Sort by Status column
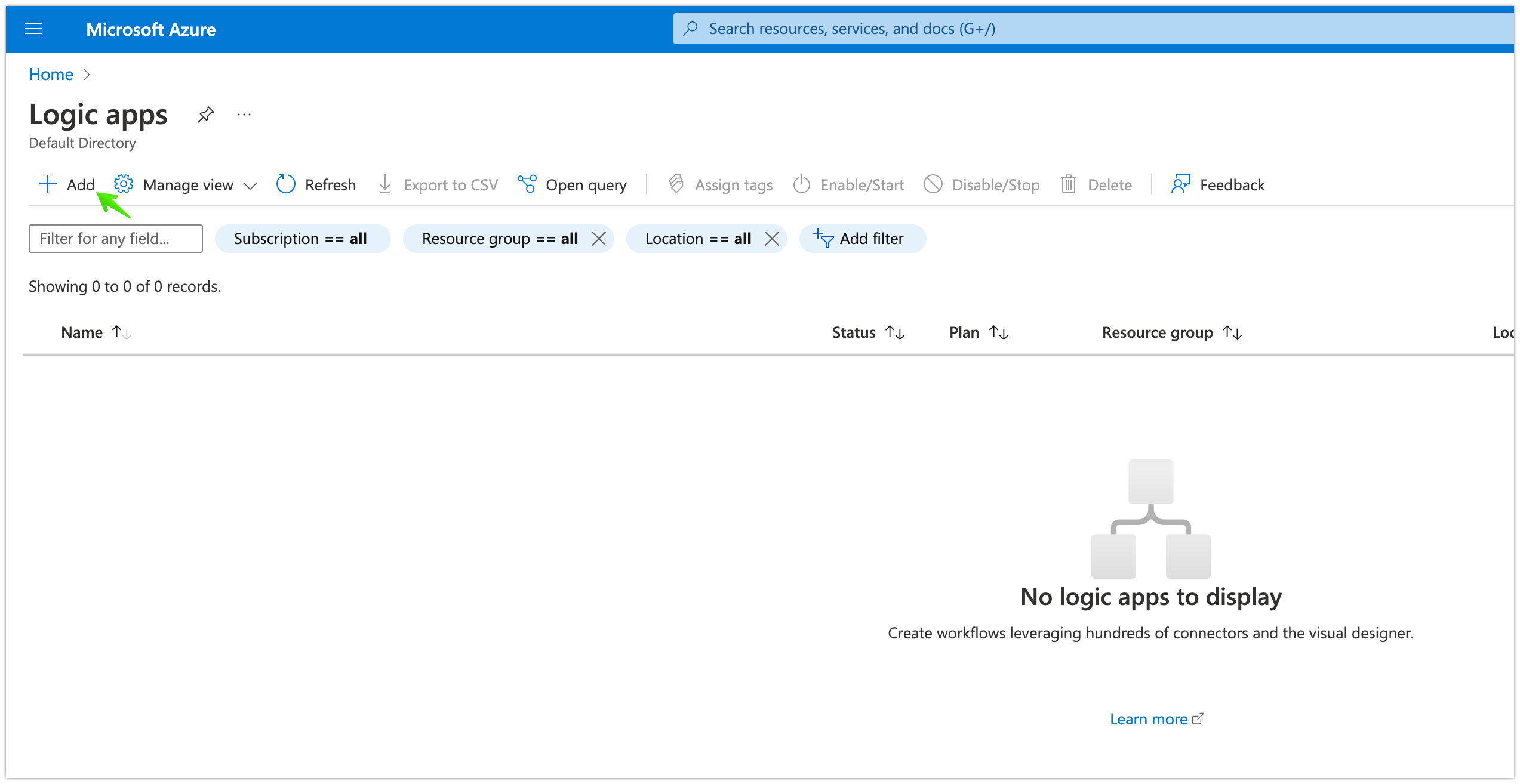This screenshot has width=1520, height=784. tap(869, 332)
